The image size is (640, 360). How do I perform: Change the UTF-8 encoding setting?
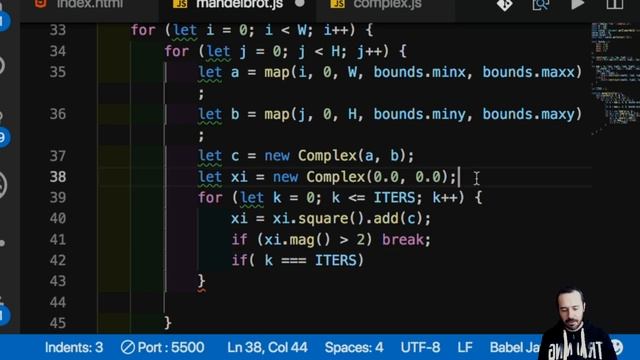(x=420, y=347)
